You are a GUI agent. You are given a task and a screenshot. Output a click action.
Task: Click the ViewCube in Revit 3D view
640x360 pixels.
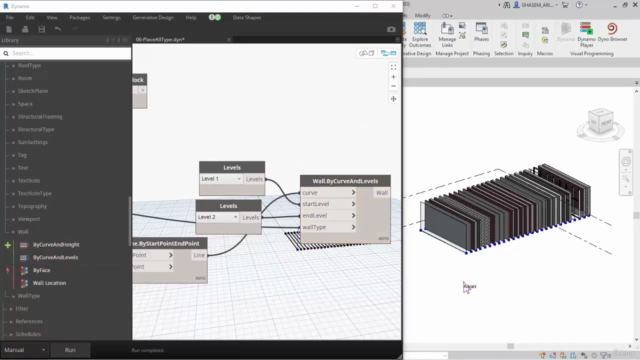pos(601,122)
